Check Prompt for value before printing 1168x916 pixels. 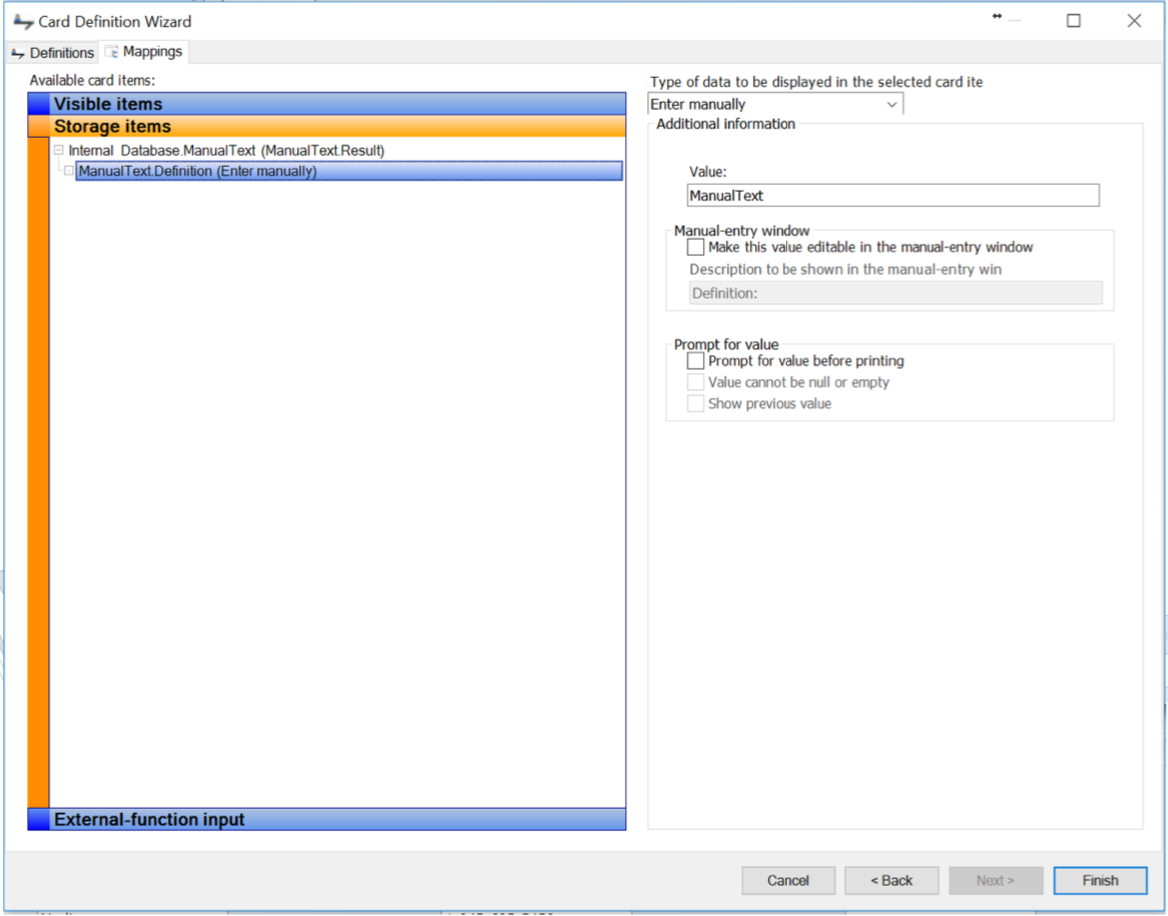click(x=696, y=361)
